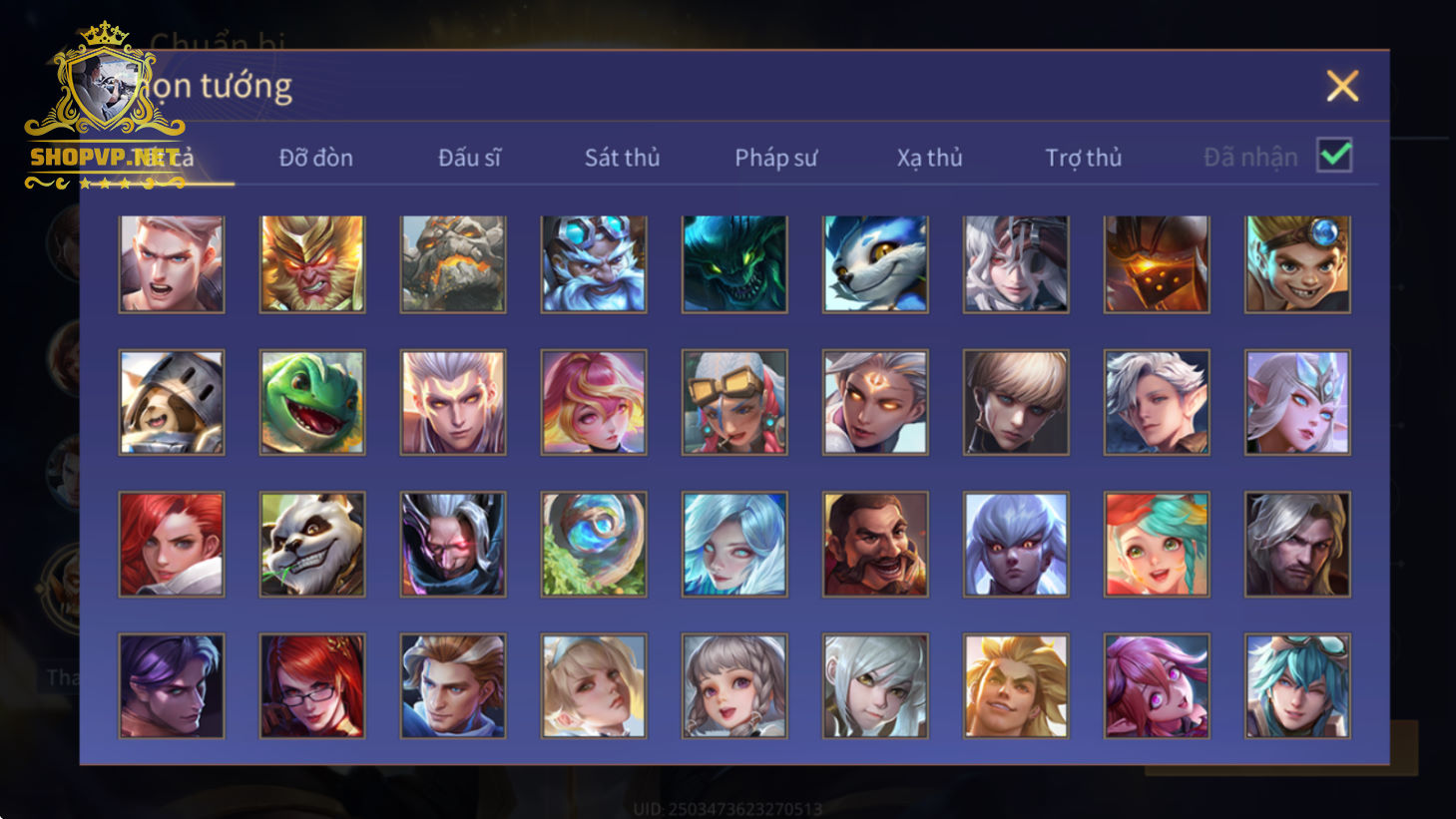This screenshot has height=819, width=1456.
Task: Choose the dark teal monster with green eyes
Action: 734,264
